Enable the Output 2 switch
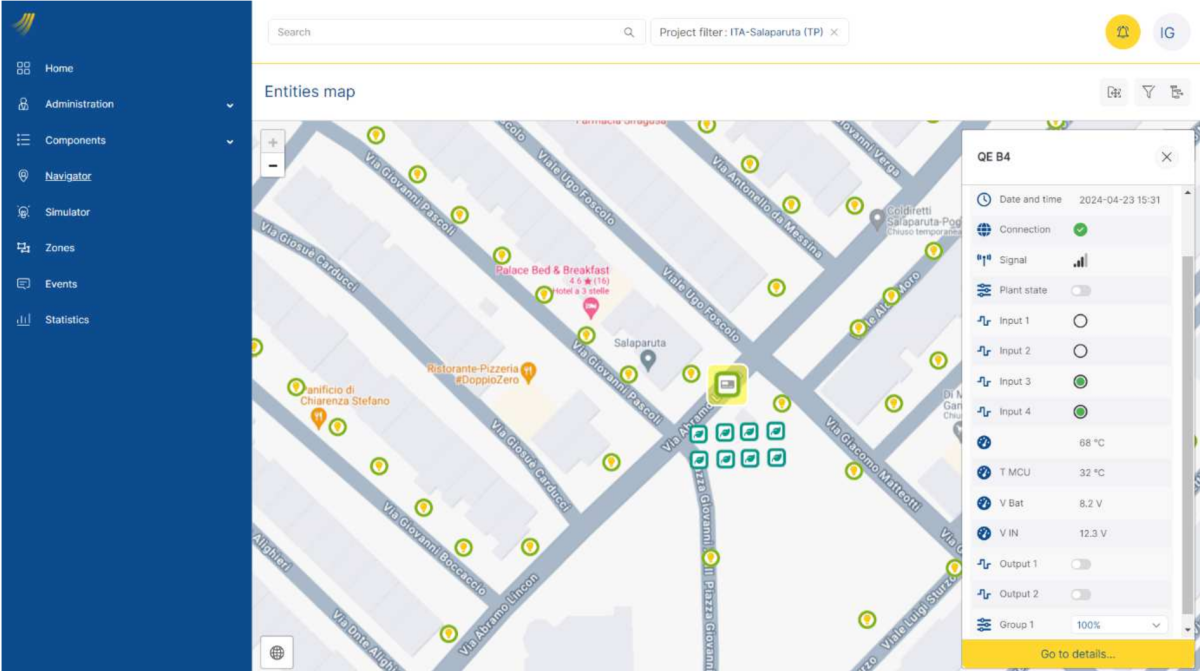 pyautogui.click(x=1080, y=594)
